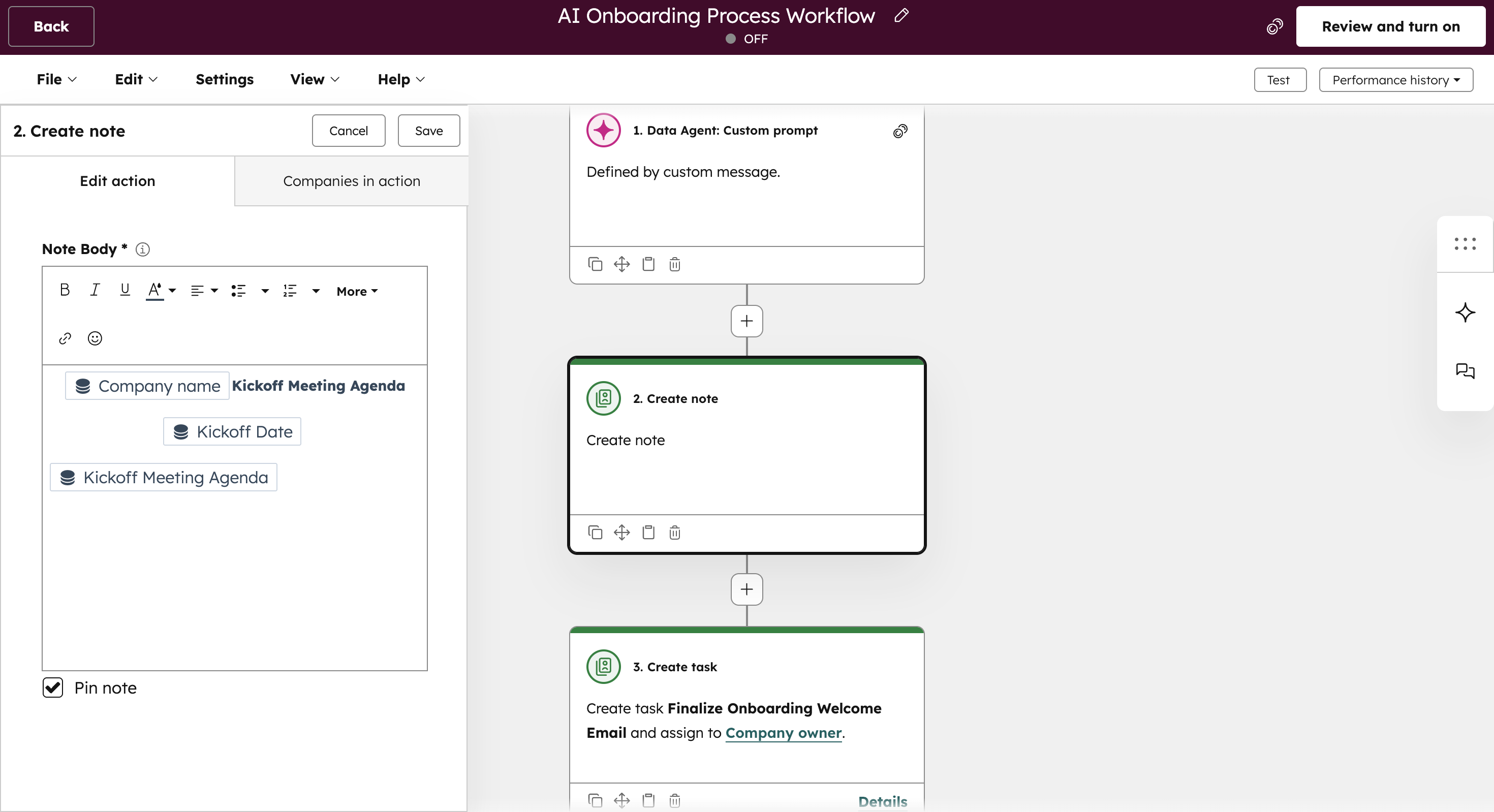
Task: Toggle bold formatting in the note editor
Action: 64,290
